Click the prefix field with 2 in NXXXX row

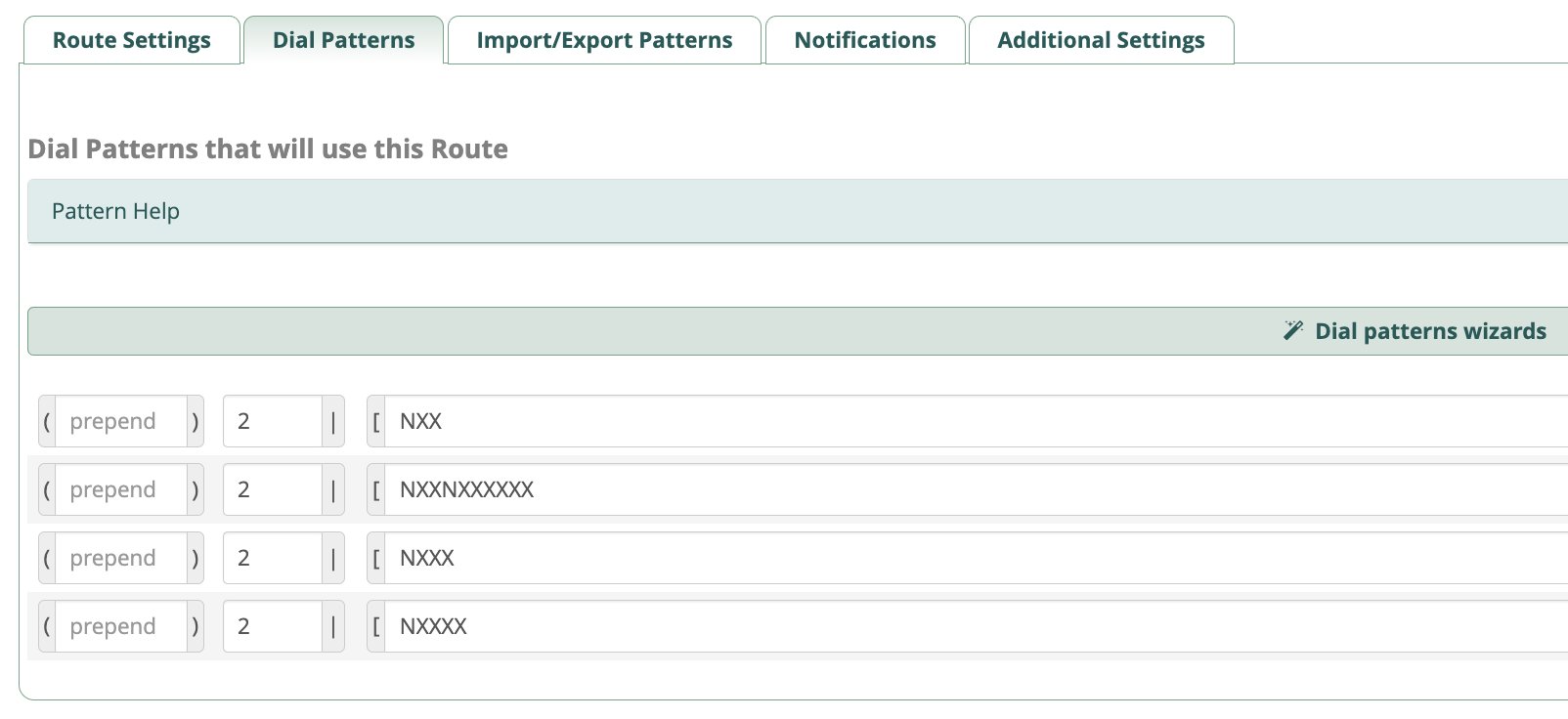[273, 626]
